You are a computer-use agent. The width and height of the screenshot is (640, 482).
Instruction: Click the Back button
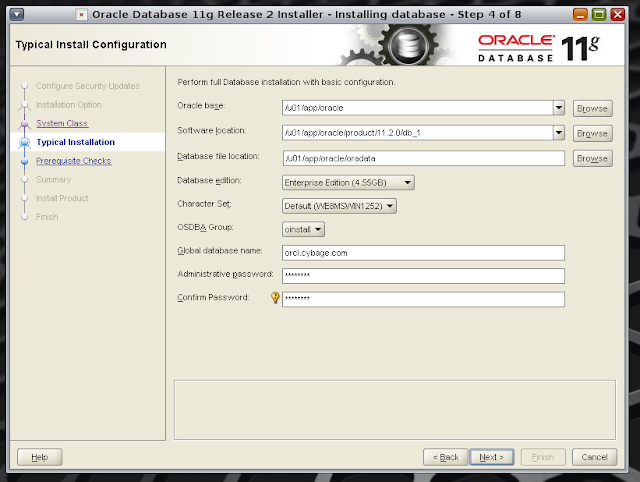point(446,457)
